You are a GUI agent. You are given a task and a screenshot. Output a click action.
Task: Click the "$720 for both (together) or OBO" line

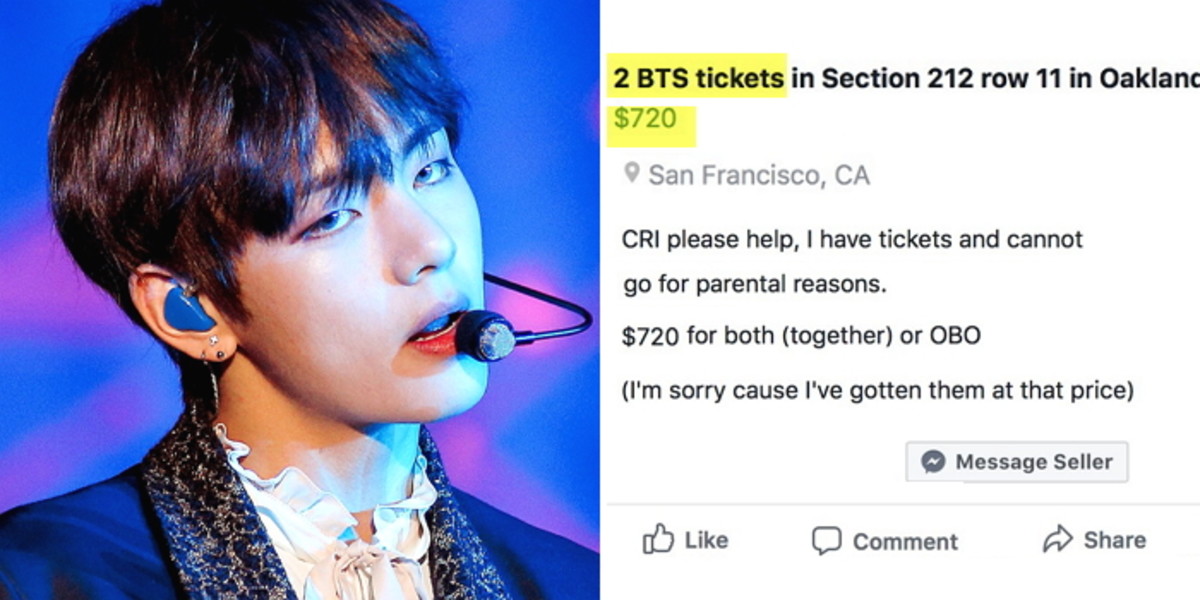click(x=800, y=336)
